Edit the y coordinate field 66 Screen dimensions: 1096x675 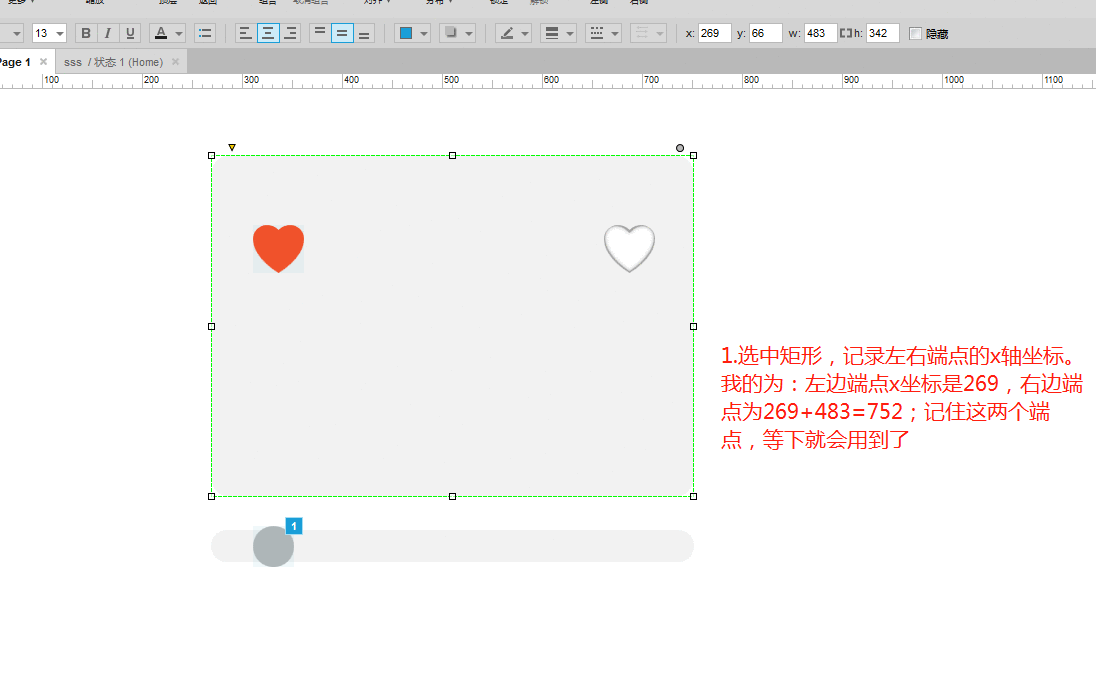pos(765,33)
